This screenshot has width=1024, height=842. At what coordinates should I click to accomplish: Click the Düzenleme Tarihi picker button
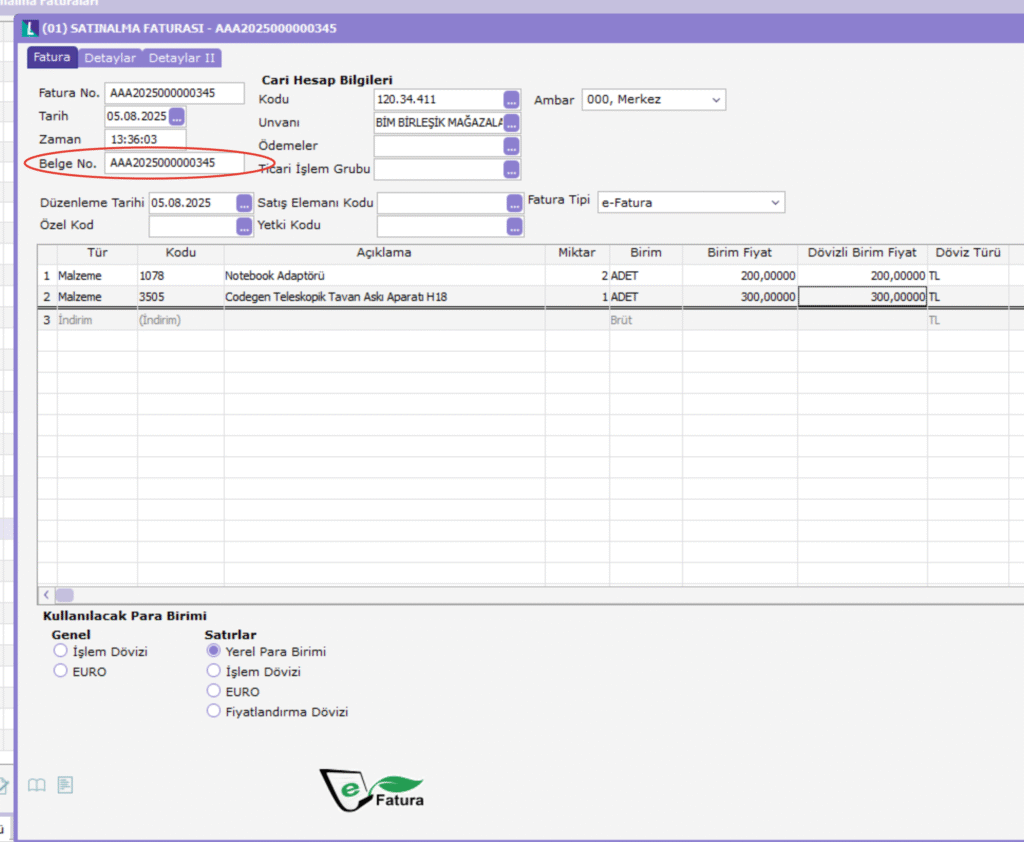point(244,203)
